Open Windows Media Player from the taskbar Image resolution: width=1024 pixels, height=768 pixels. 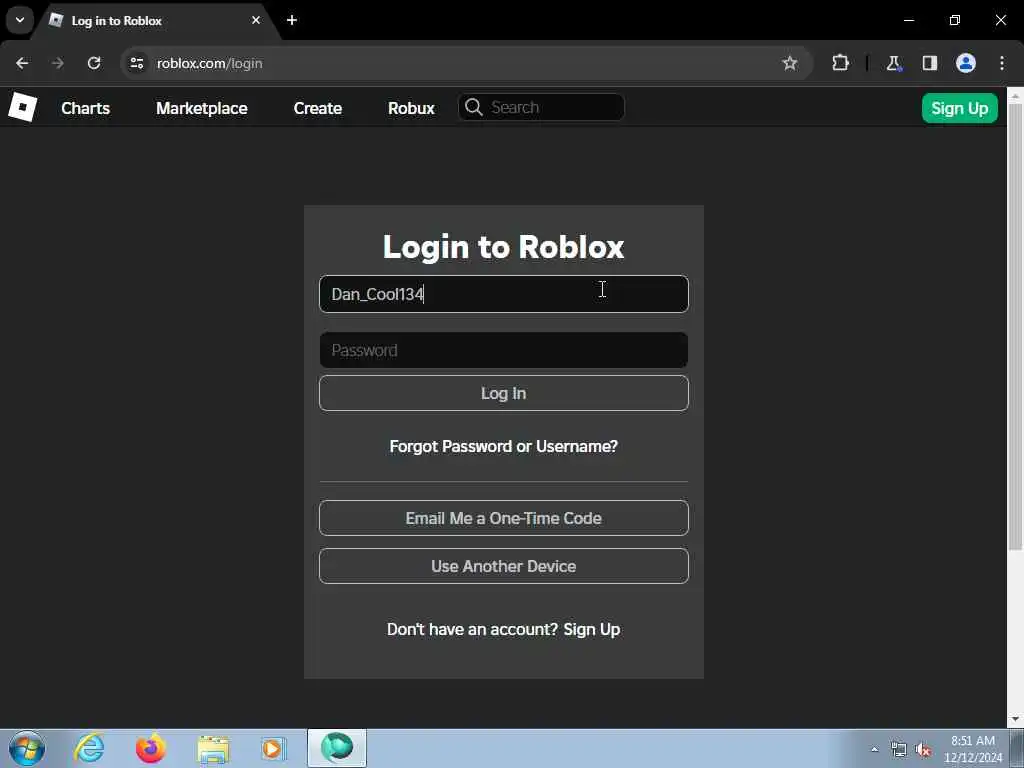(x=274, y=748)
